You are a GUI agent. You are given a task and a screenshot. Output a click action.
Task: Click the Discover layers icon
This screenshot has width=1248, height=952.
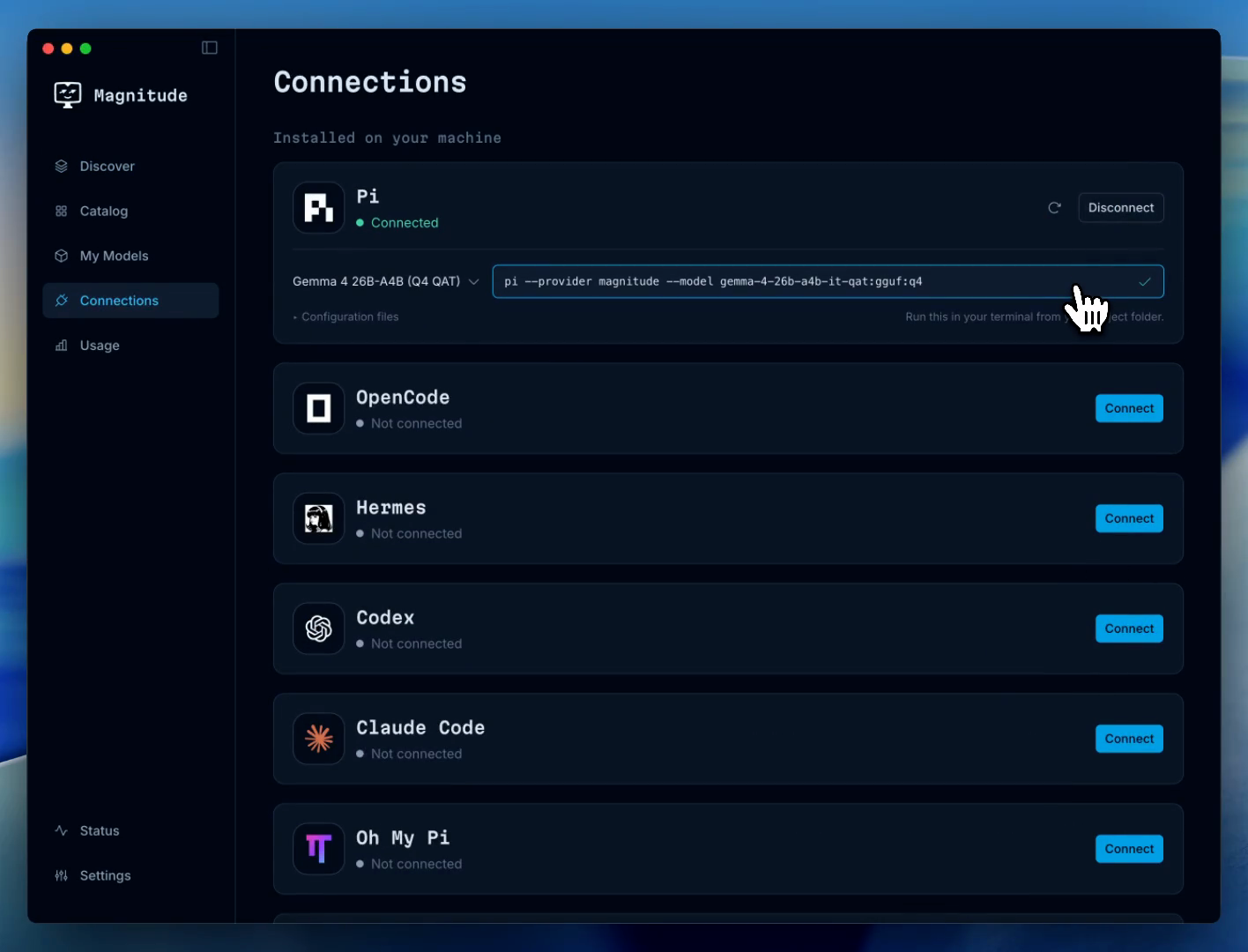(61, 167)
